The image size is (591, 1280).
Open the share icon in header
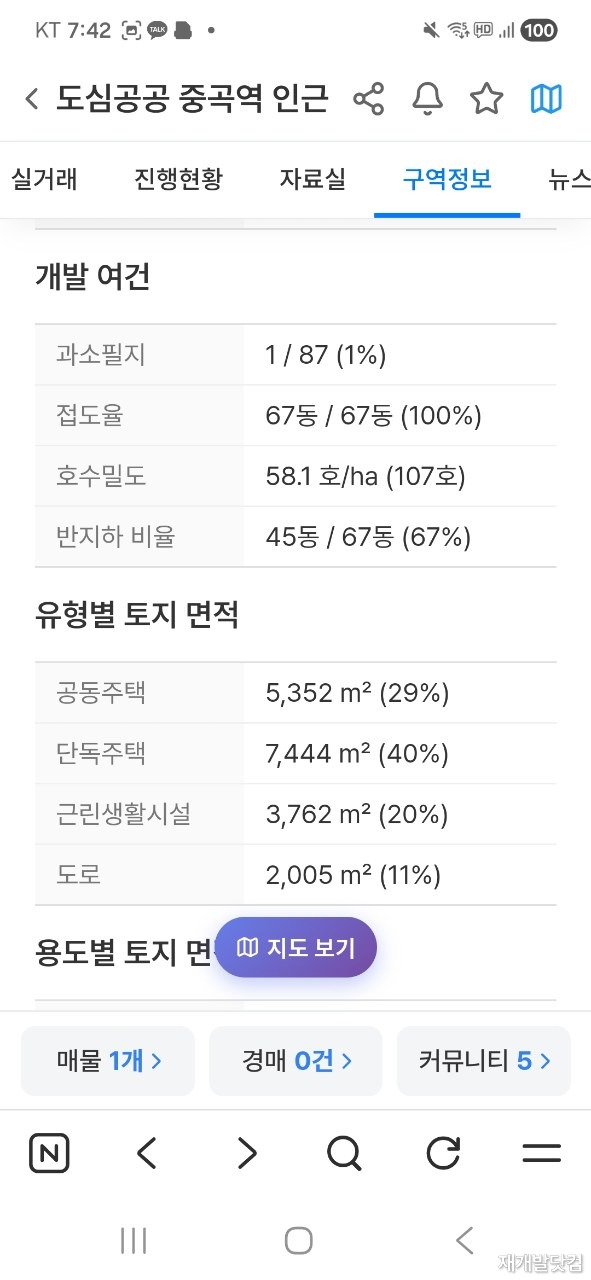tap(369, 99)
